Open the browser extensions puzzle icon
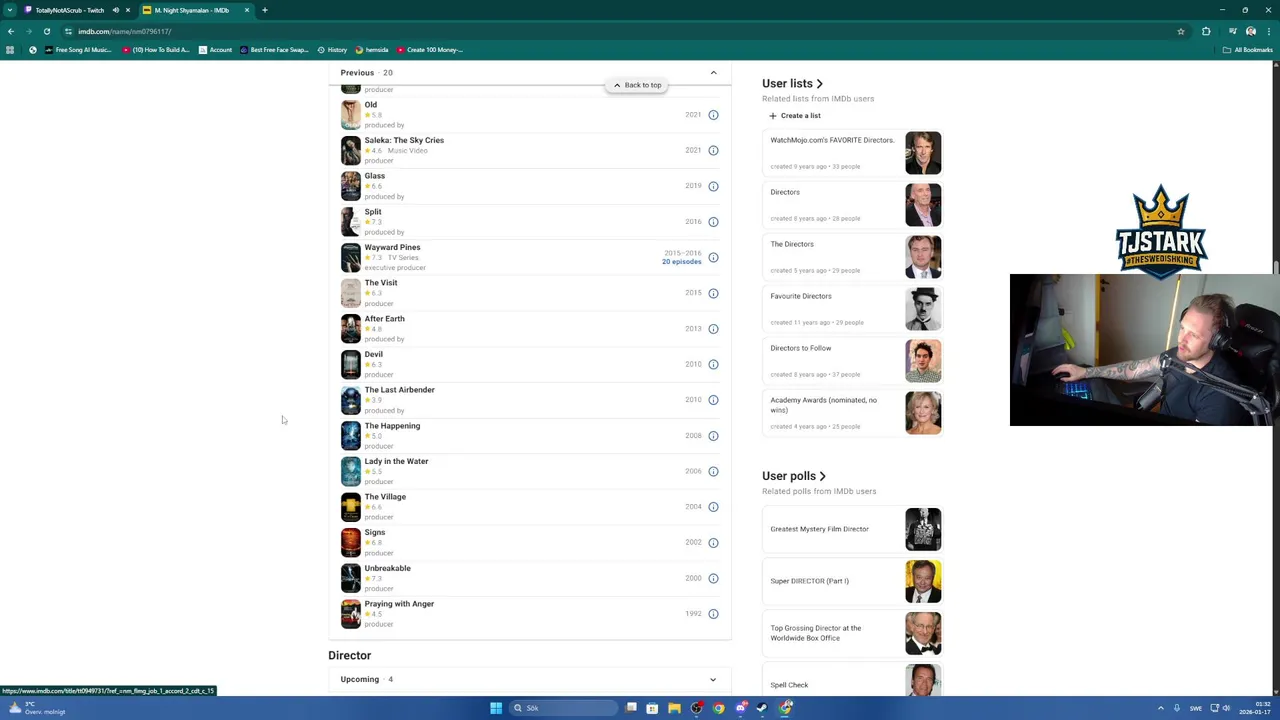The image size is (1280, 720). pyautogui.click(x=1206, y=31)
